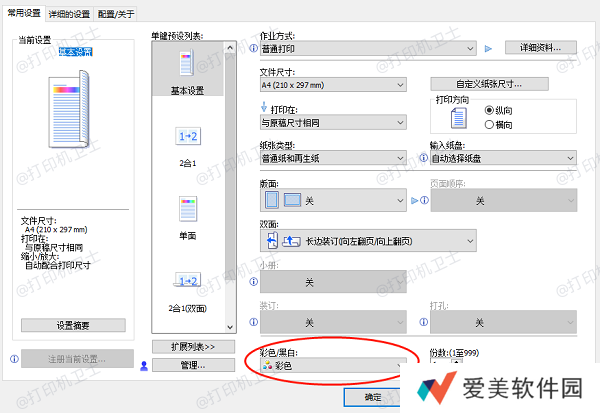Click info icon beside 输入纸盘 dropdown
The width and height of the screenshot is (600, 413).
point(424,158)
